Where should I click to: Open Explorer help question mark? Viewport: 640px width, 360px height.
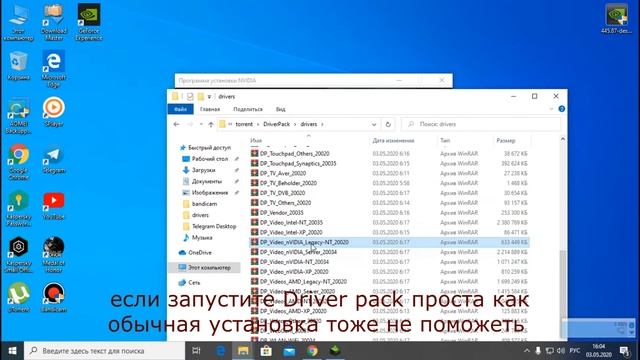tap(562, 109)
